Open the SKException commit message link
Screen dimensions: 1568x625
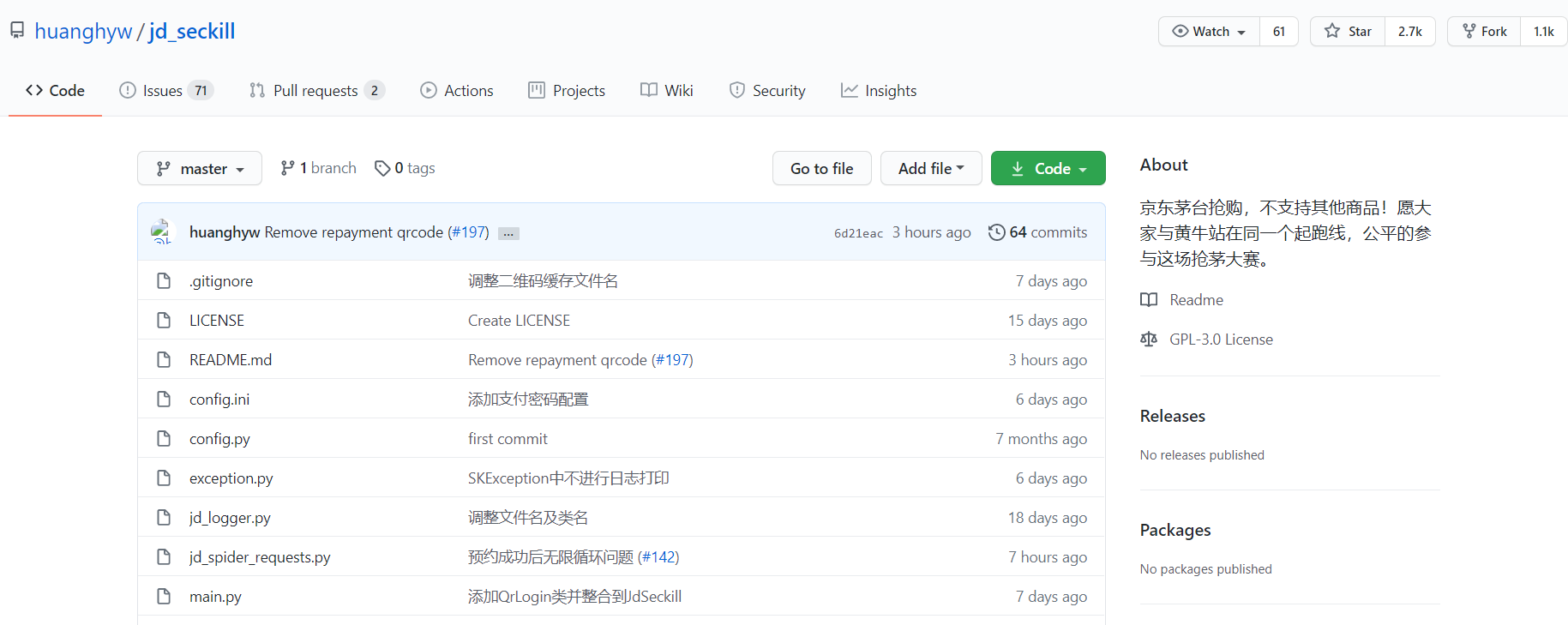coord(568,478)
